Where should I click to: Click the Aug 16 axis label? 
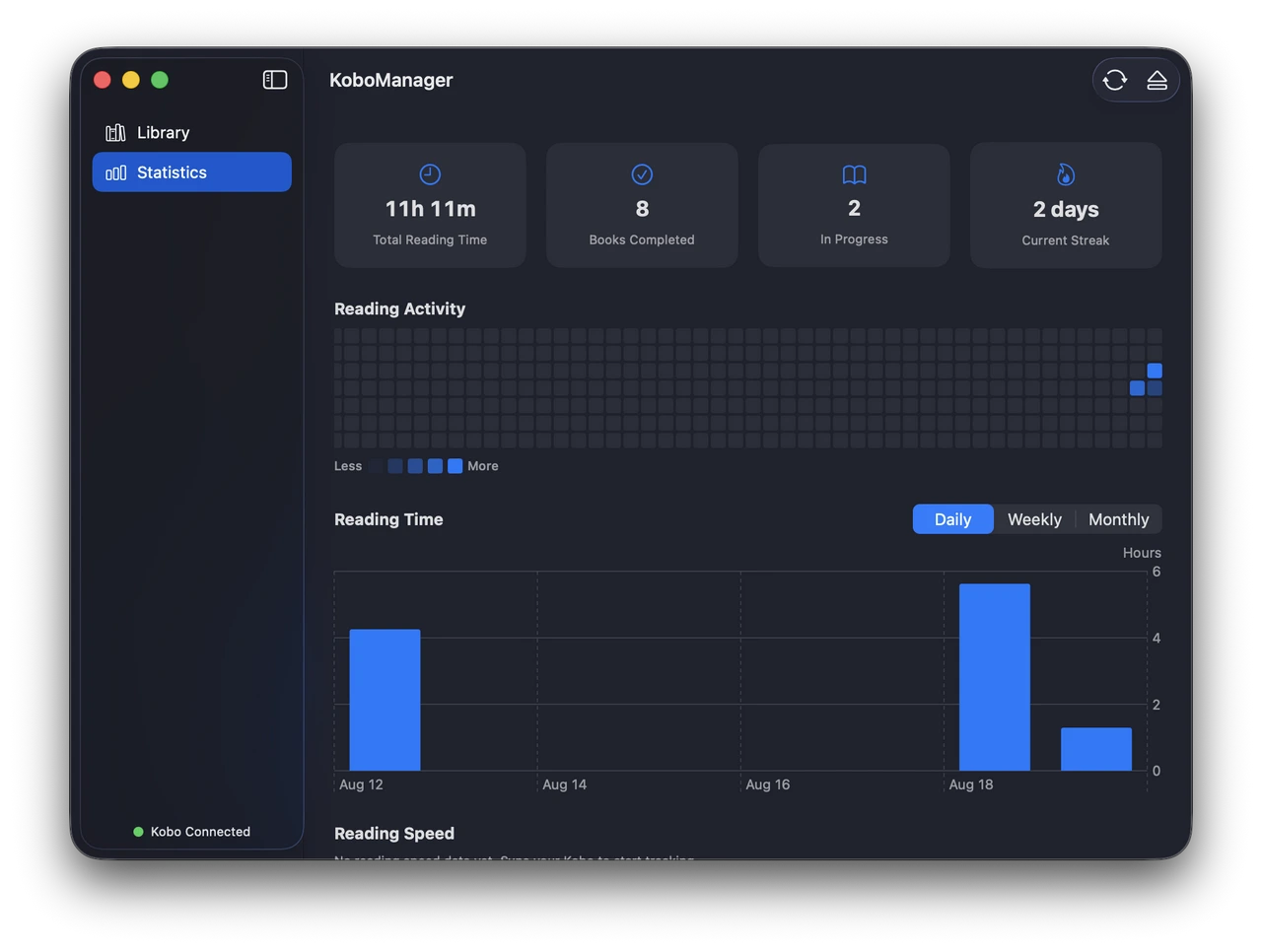pos(768,784)
